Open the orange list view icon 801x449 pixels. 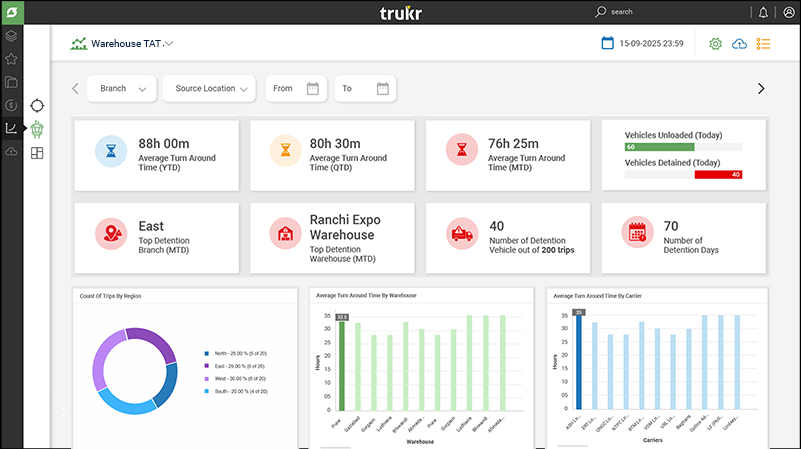coord(764,44)
